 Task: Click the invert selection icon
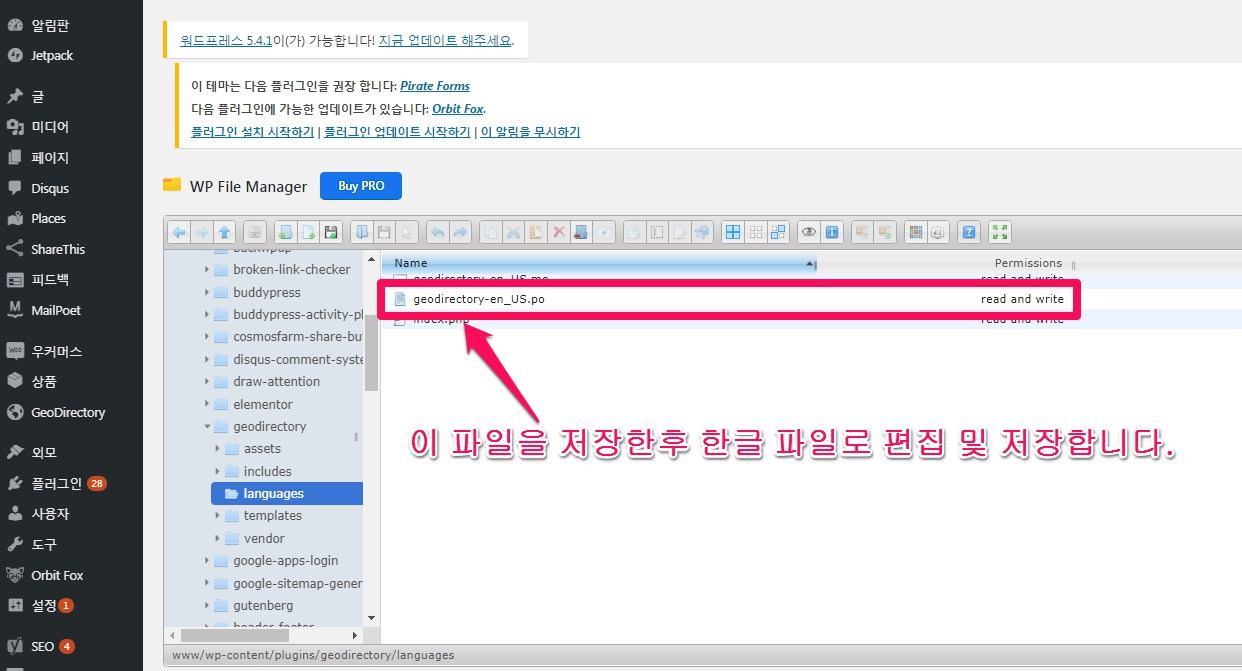778,232
